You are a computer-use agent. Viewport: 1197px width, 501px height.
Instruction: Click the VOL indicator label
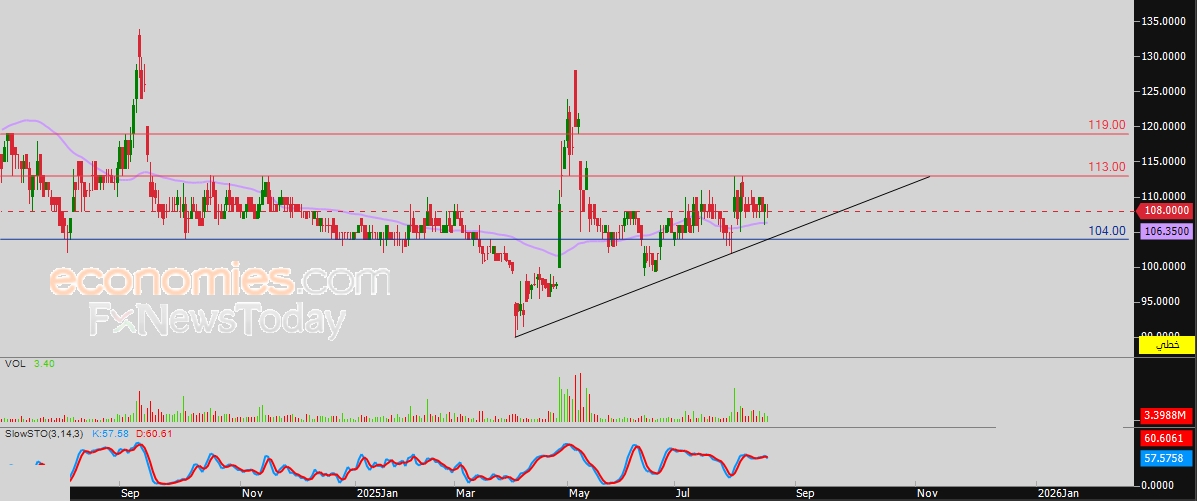coord(14,364)
